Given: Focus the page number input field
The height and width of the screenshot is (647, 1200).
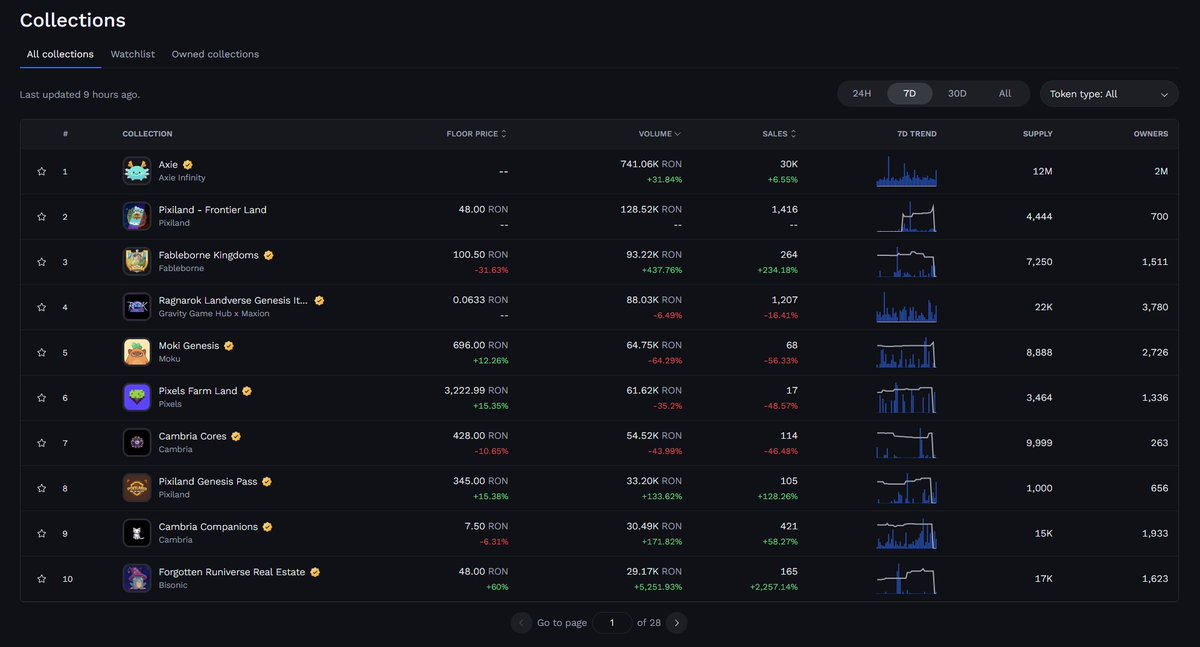Looking at the screenshot, I should pos(612,623).
